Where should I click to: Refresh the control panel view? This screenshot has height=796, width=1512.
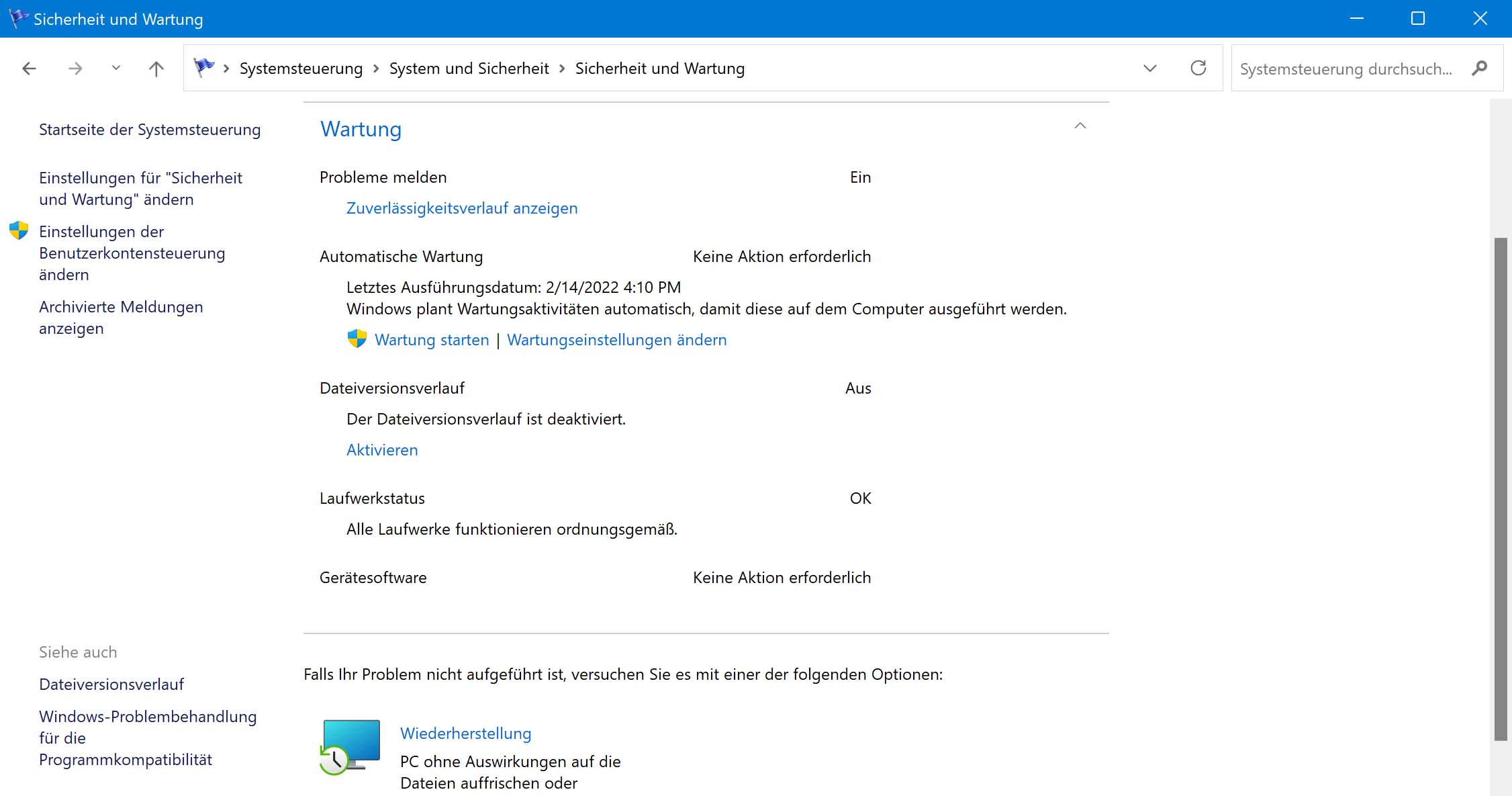1198,69
